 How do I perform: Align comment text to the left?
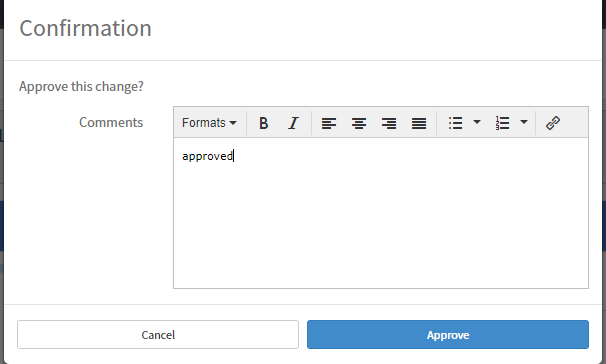coord(329,123)
